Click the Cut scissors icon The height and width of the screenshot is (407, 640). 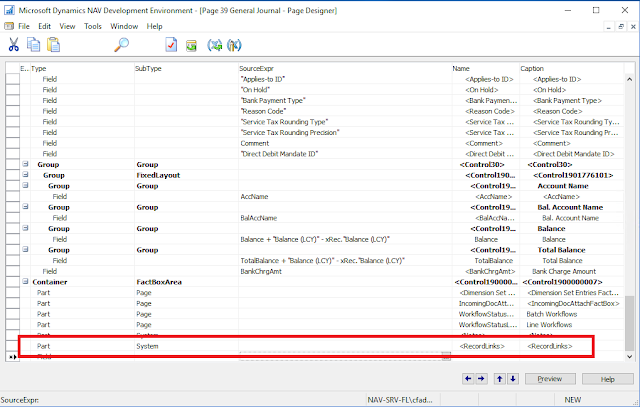pos(13,45)
